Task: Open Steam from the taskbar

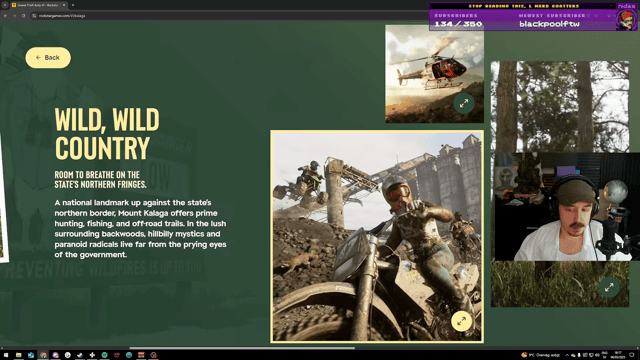Action: [80, 355]
